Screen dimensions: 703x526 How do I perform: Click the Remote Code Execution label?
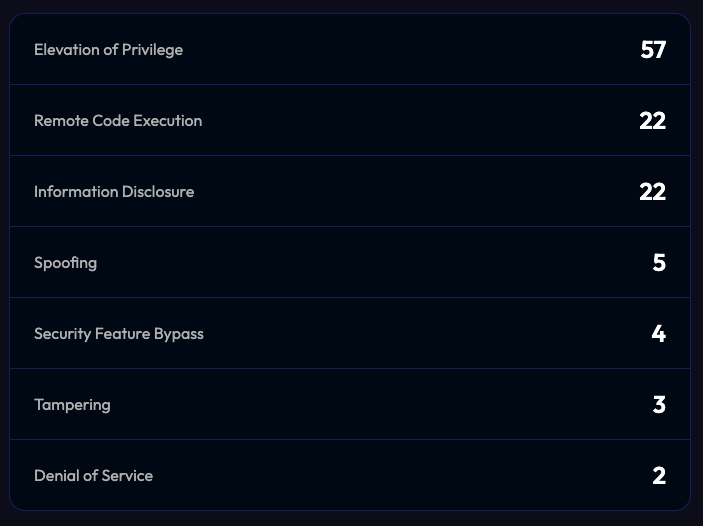pos(118,121)
